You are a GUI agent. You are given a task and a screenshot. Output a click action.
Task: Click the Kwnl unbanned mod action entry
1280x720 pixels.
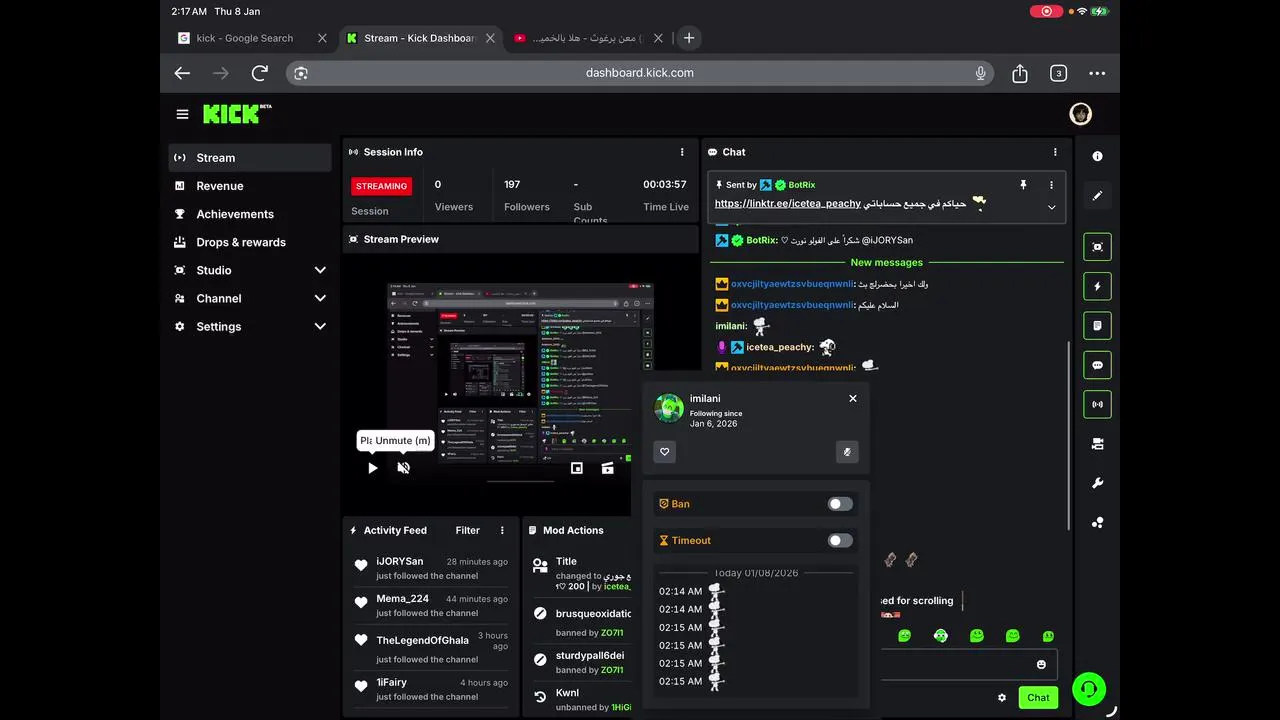click(582, 700)
